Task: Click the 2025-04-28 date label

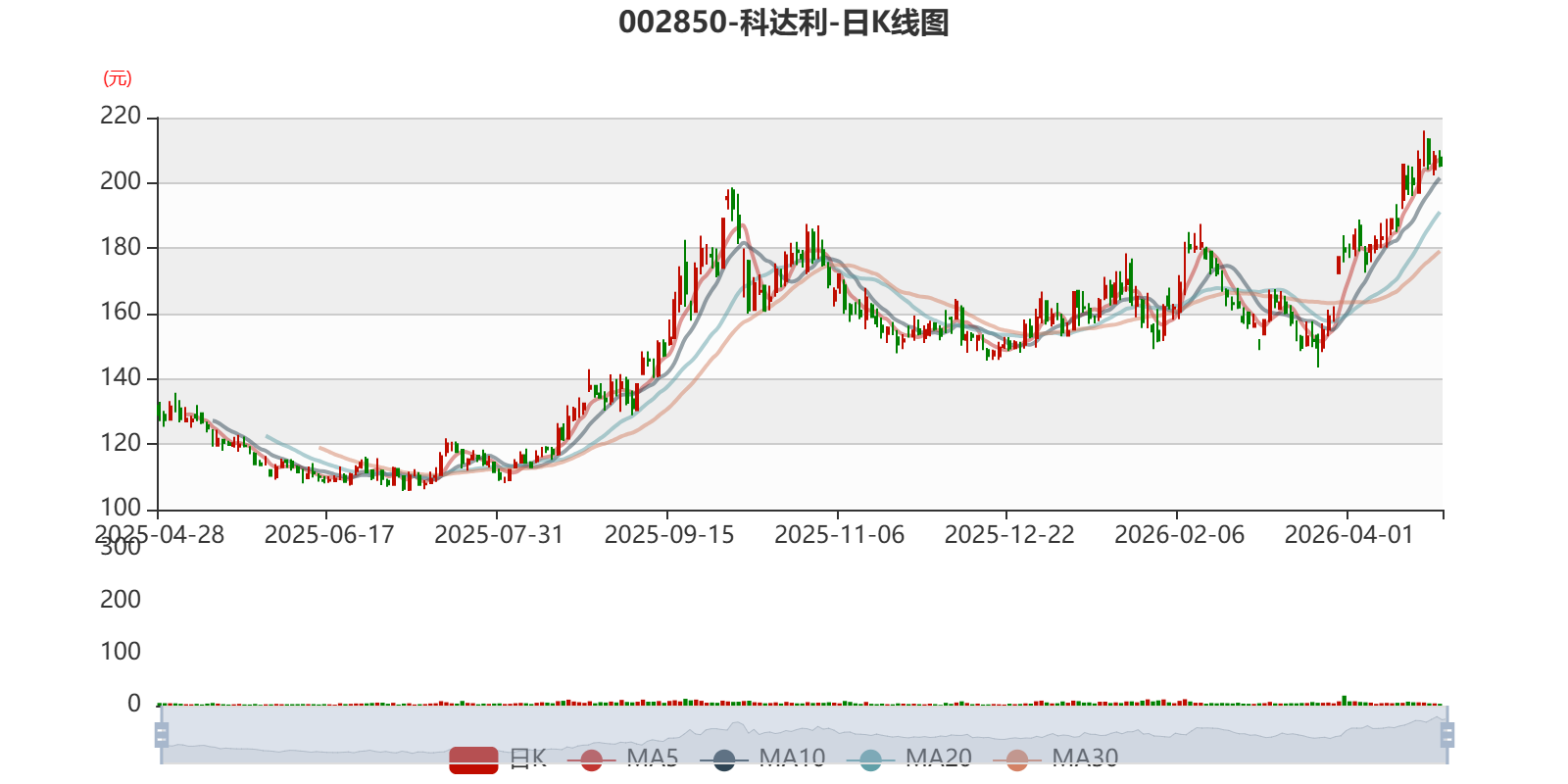Action: 159,535
